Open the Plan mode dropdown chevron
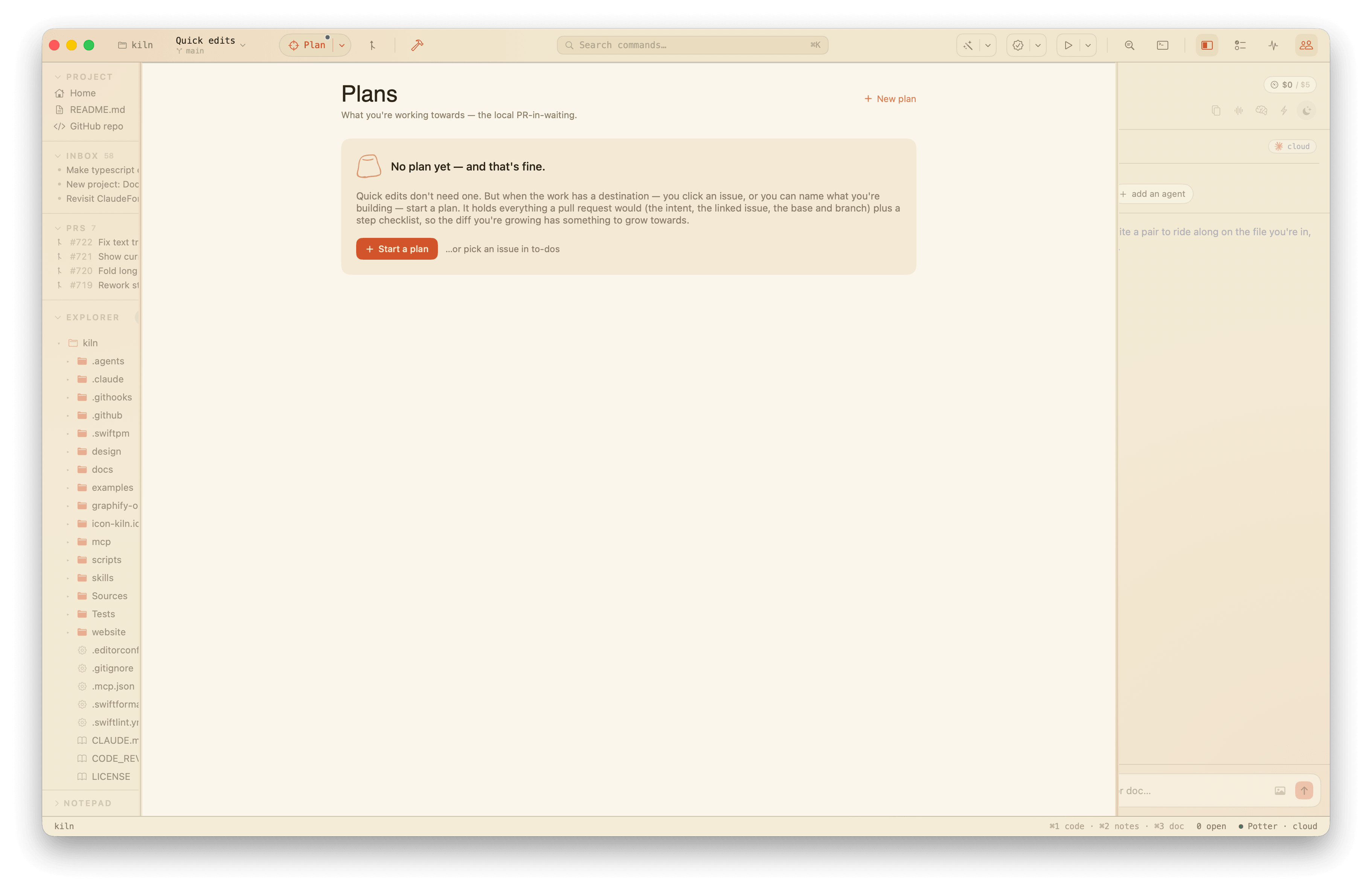Viewport: 1372px width, 892px height. (x=342, y=45)
